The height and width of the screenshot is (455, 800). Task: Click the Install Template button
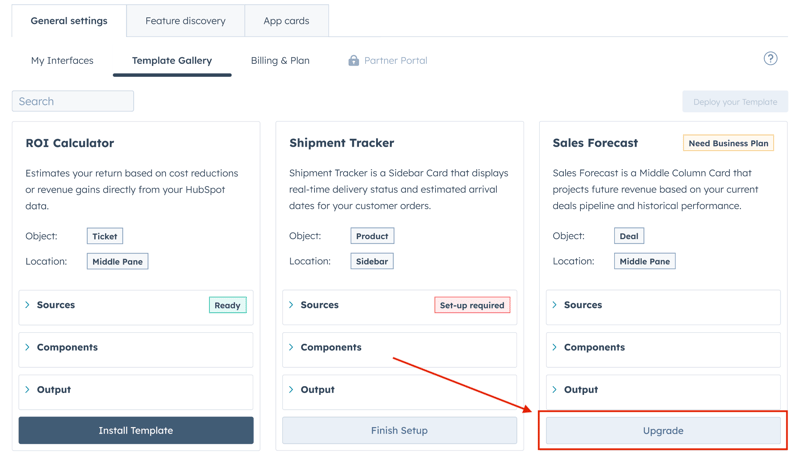(136, 431)
